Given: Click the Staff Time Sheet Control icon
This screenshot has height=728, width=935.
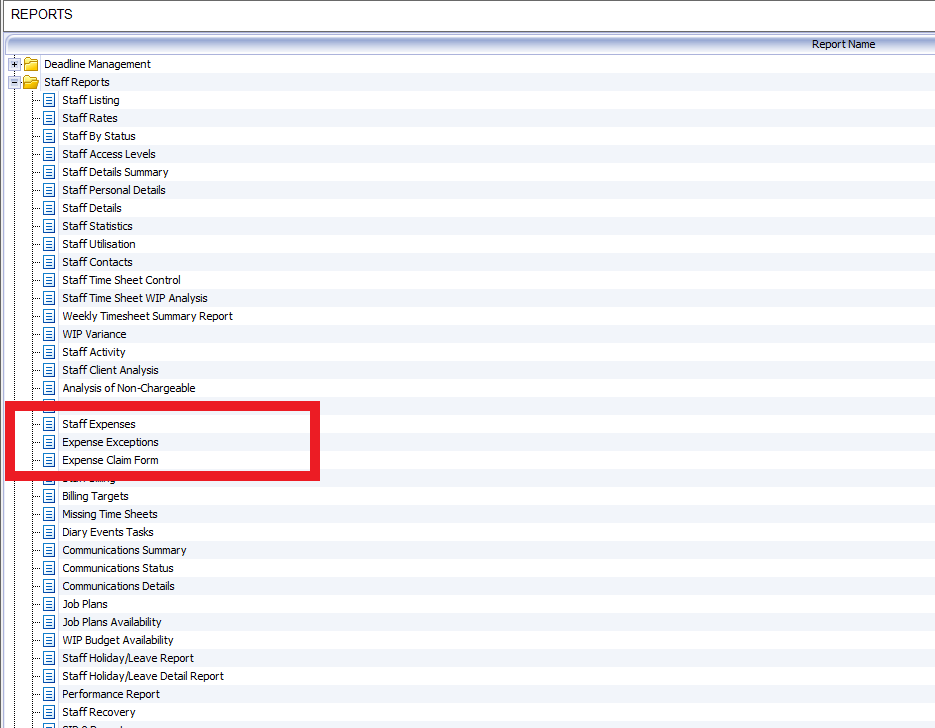Looking at the screenshot, I should click(x=49, y=280).
